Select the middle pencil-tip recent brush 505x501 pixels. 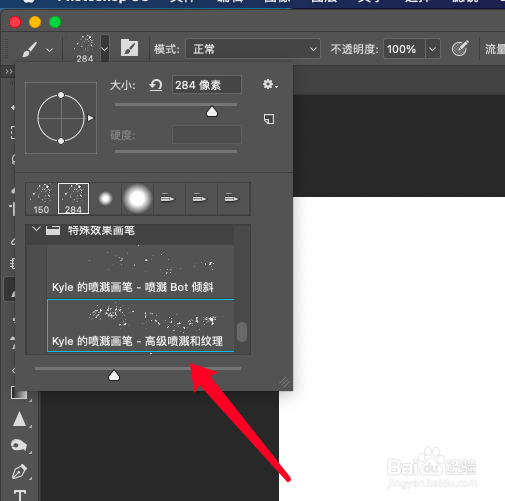[201, 199]
